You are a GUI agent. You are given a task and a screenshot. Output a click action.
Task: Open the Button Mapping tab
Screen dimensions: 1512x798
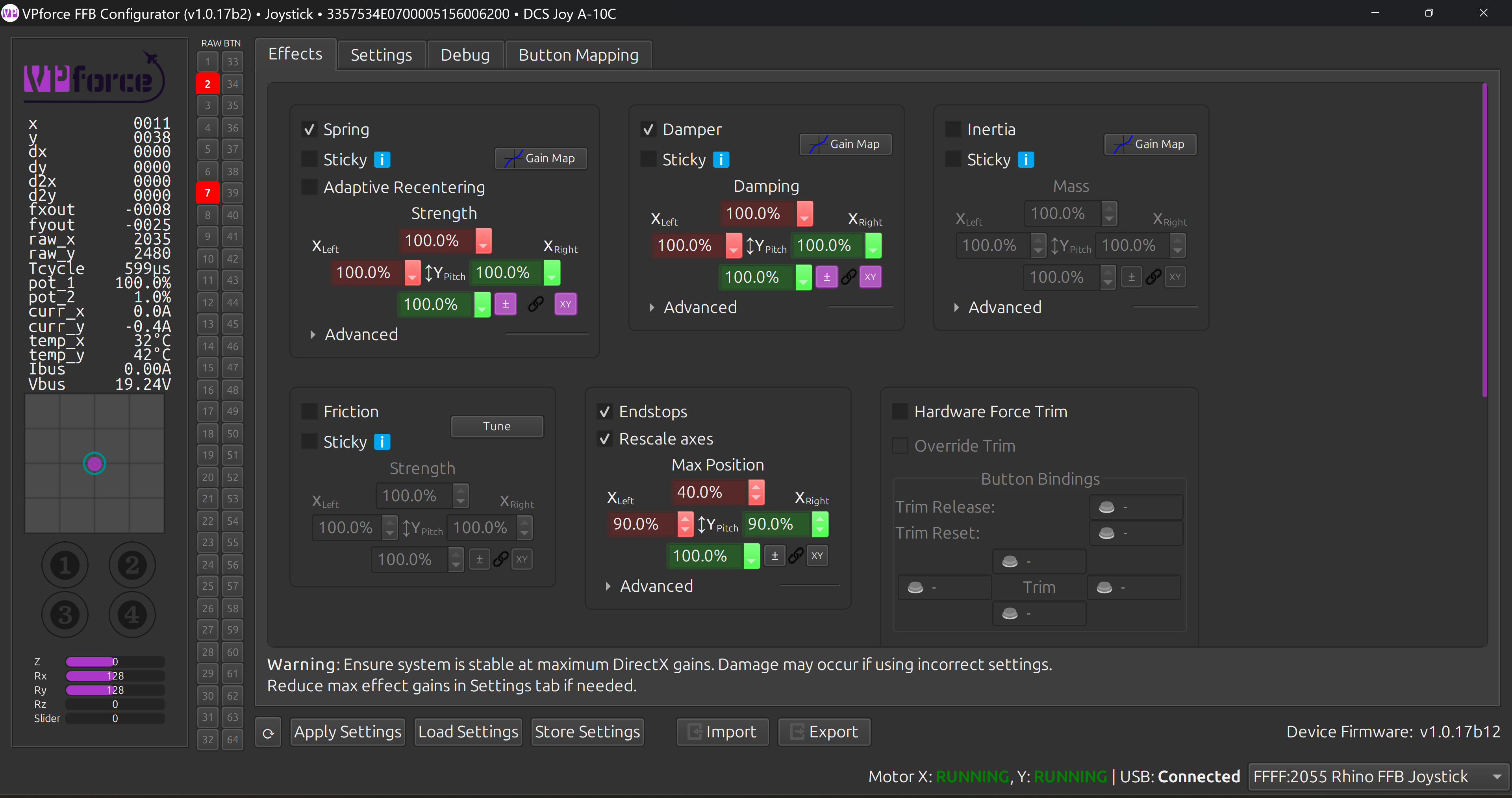click(578, 55)
